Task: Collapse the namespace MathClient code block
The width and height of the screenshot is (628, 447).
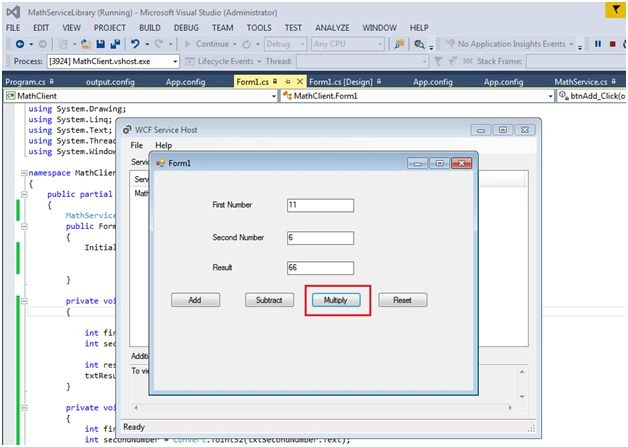Action: click(24, 173)
